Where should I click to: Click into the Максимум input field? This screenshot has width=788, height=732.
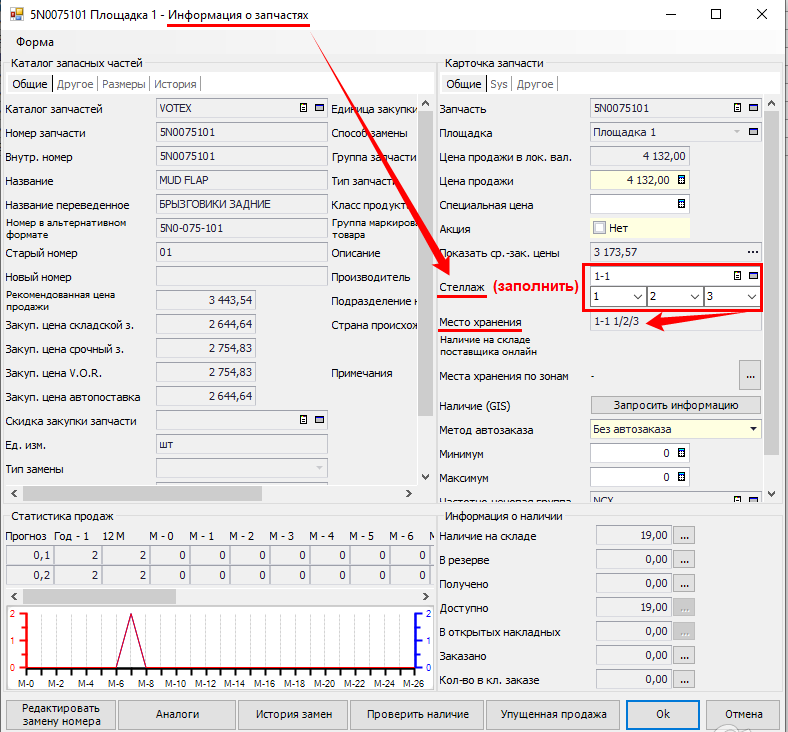[632, 477]
